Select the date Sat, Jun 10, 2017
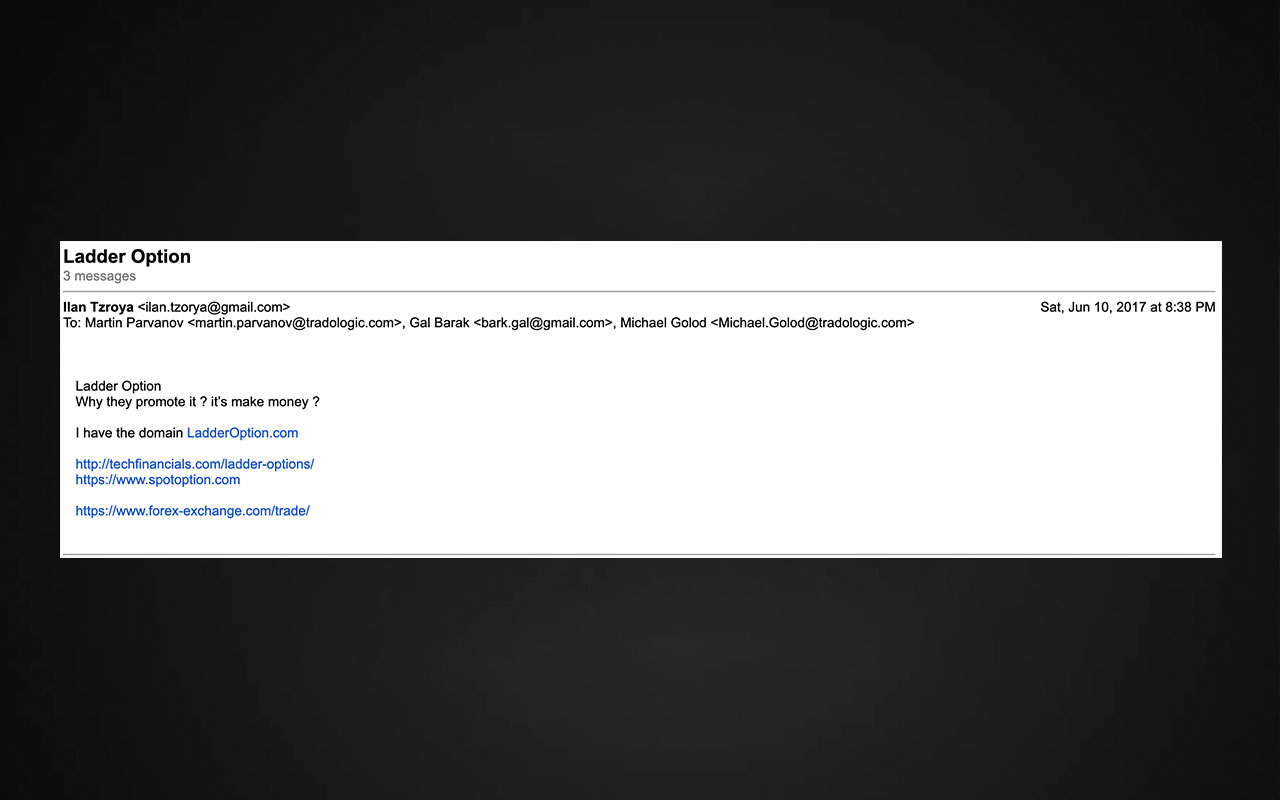1280x800 pixels. 1093,307
